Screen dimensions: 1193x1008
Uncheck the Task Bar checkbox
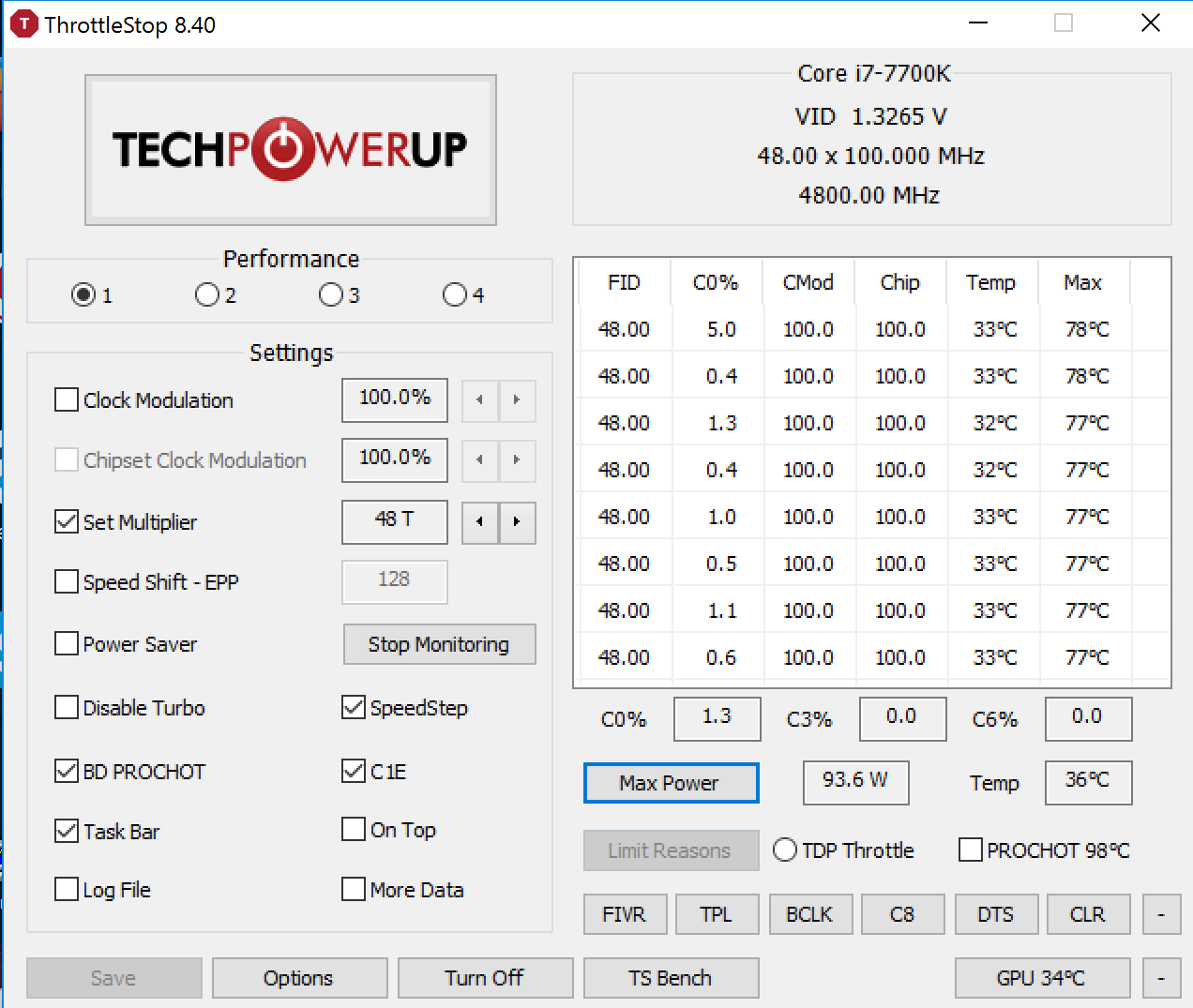tap(67, 832)
